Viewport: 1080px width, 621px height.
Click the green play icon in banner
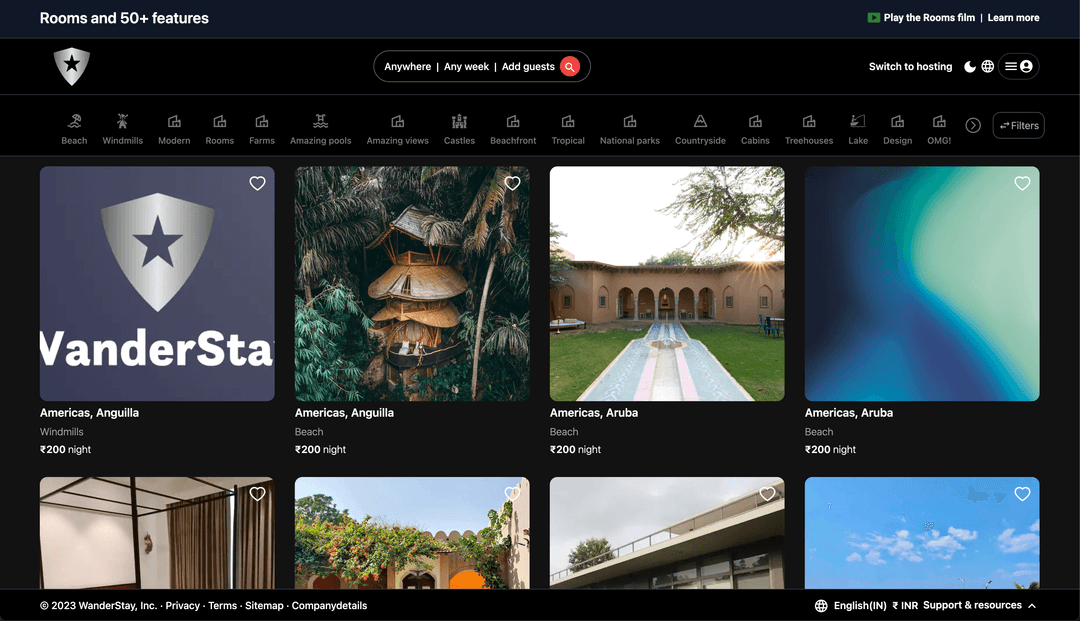tap(873, 18)
